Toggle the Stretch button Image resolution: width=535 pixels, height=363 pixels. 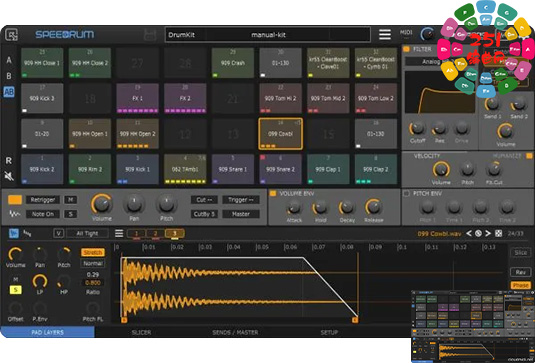tap(93, 252)
